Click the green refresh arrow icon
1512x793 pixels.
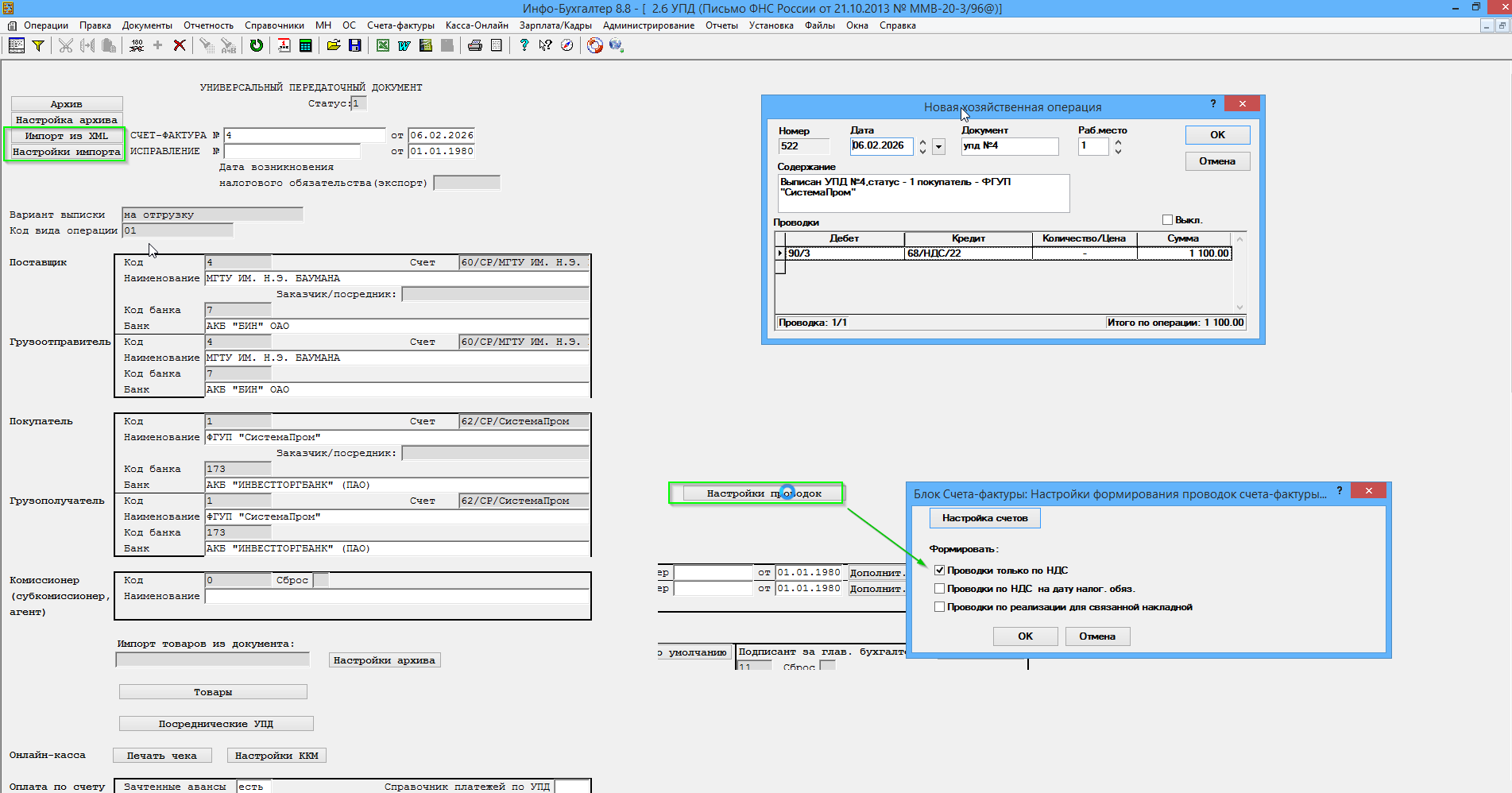pos(256,46)
